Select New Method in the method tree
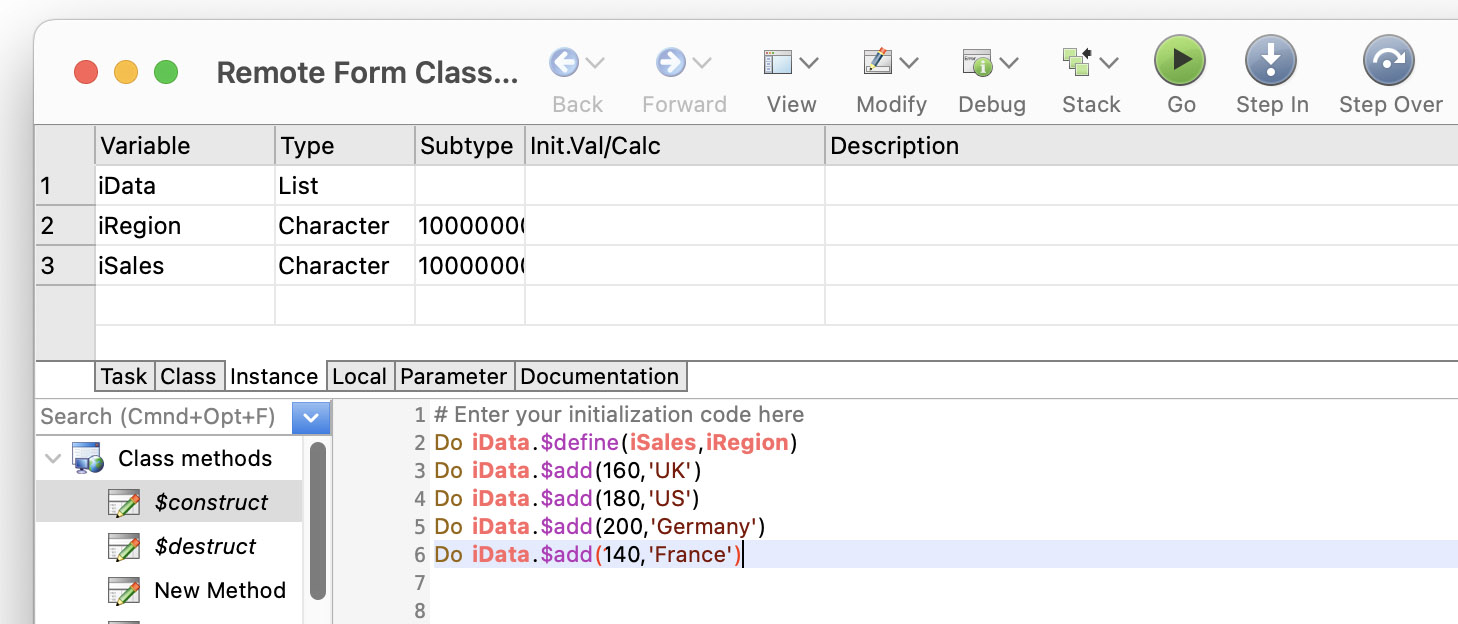Image resolution: width=1458 pixels, height=624 pixels. [x=220, y=590]
